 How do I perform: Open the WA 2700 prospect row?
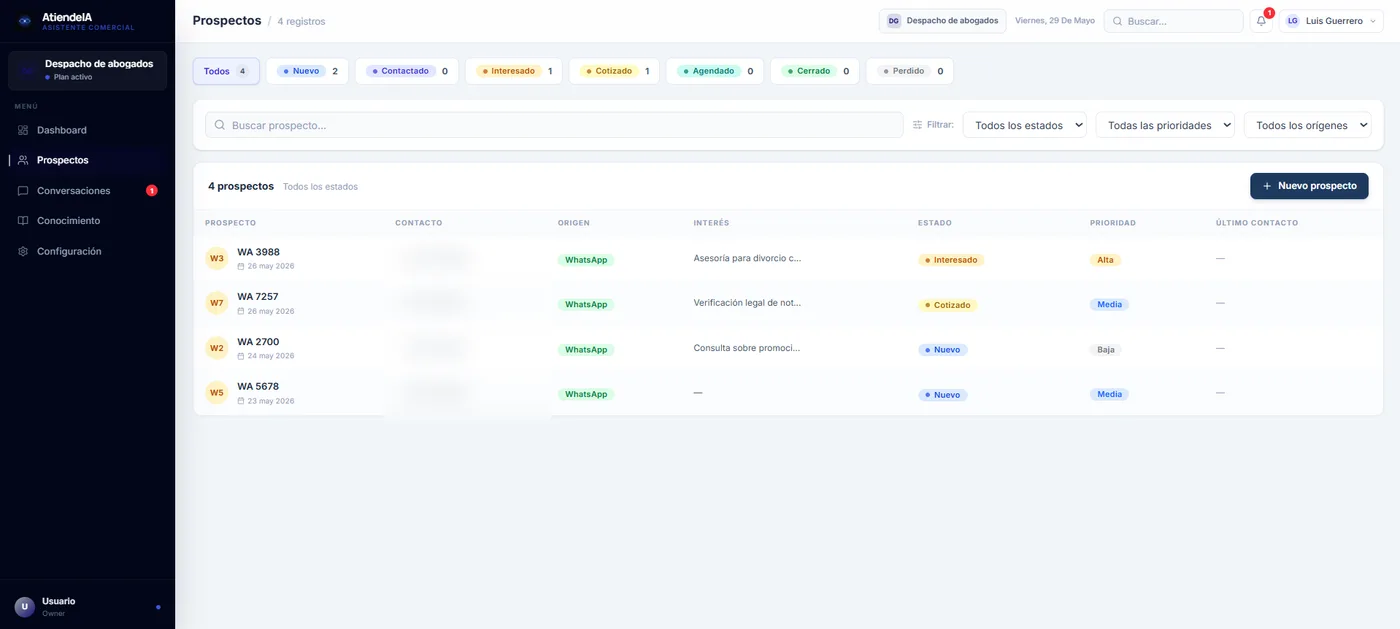pyautogui.click(x=788, y=348)
